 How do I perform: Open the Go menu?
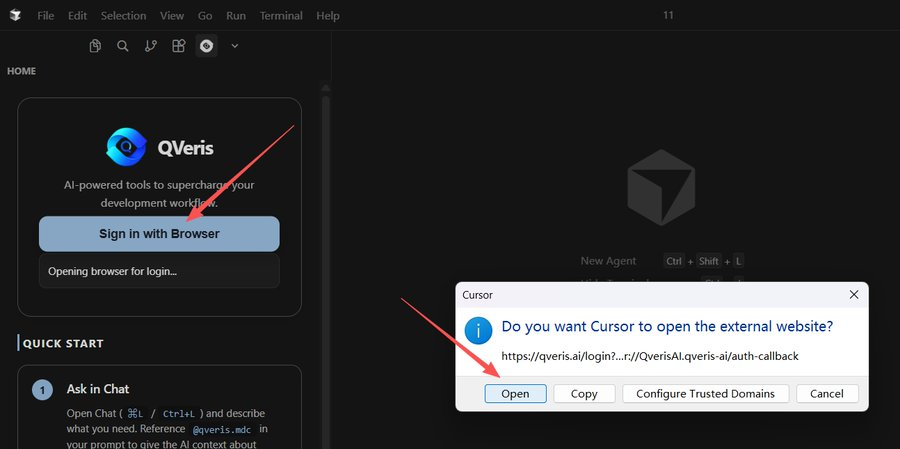pos(205,16)
